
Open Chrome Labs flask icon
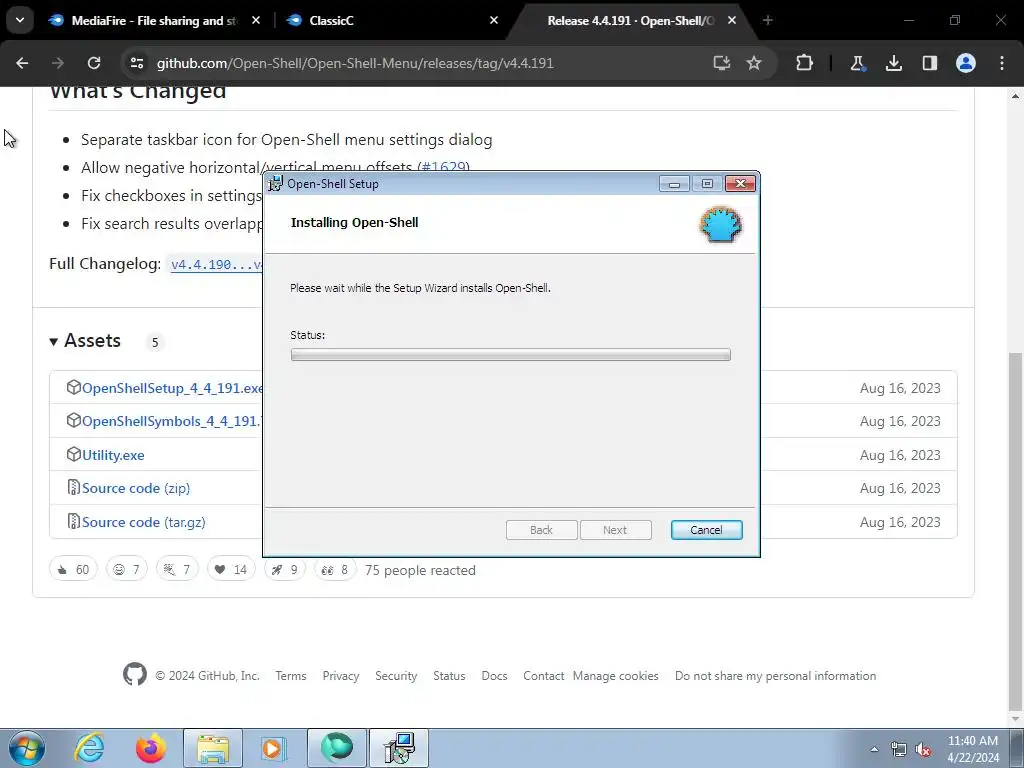857,63
